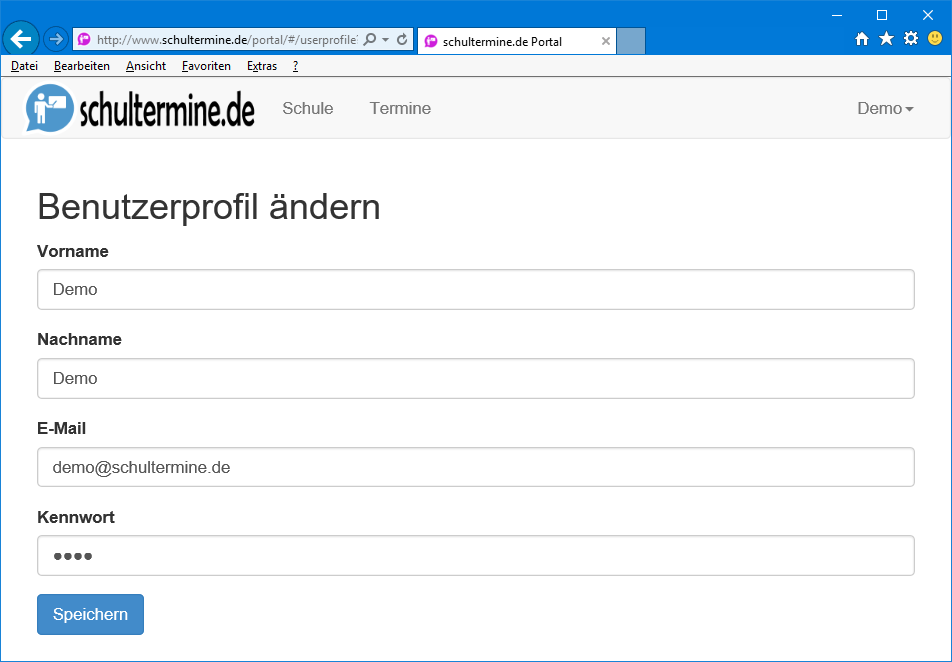This screenshot has height=662, width=952.
Task: Open the ? help menu
Action: [296, 66]
